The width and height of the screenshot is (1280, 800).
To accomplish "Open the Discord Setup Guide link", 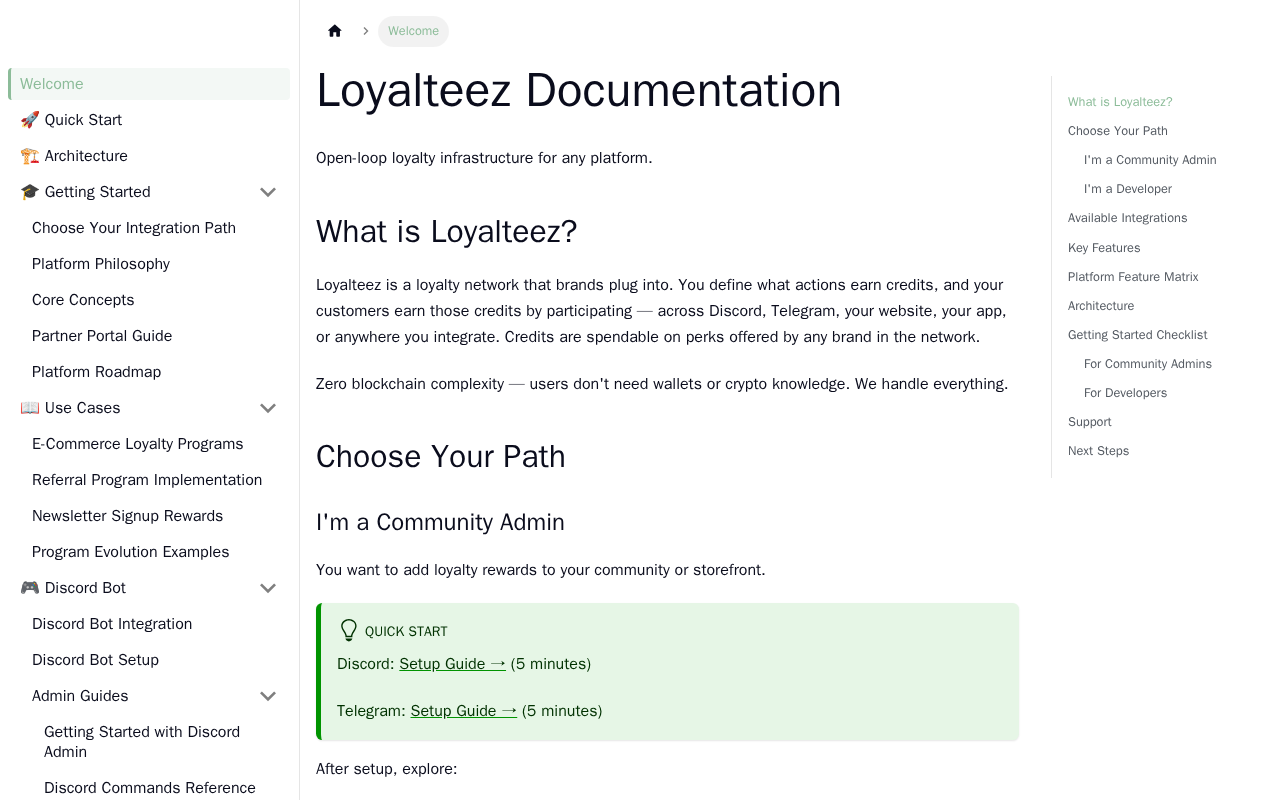I will (x=452, y=664).
